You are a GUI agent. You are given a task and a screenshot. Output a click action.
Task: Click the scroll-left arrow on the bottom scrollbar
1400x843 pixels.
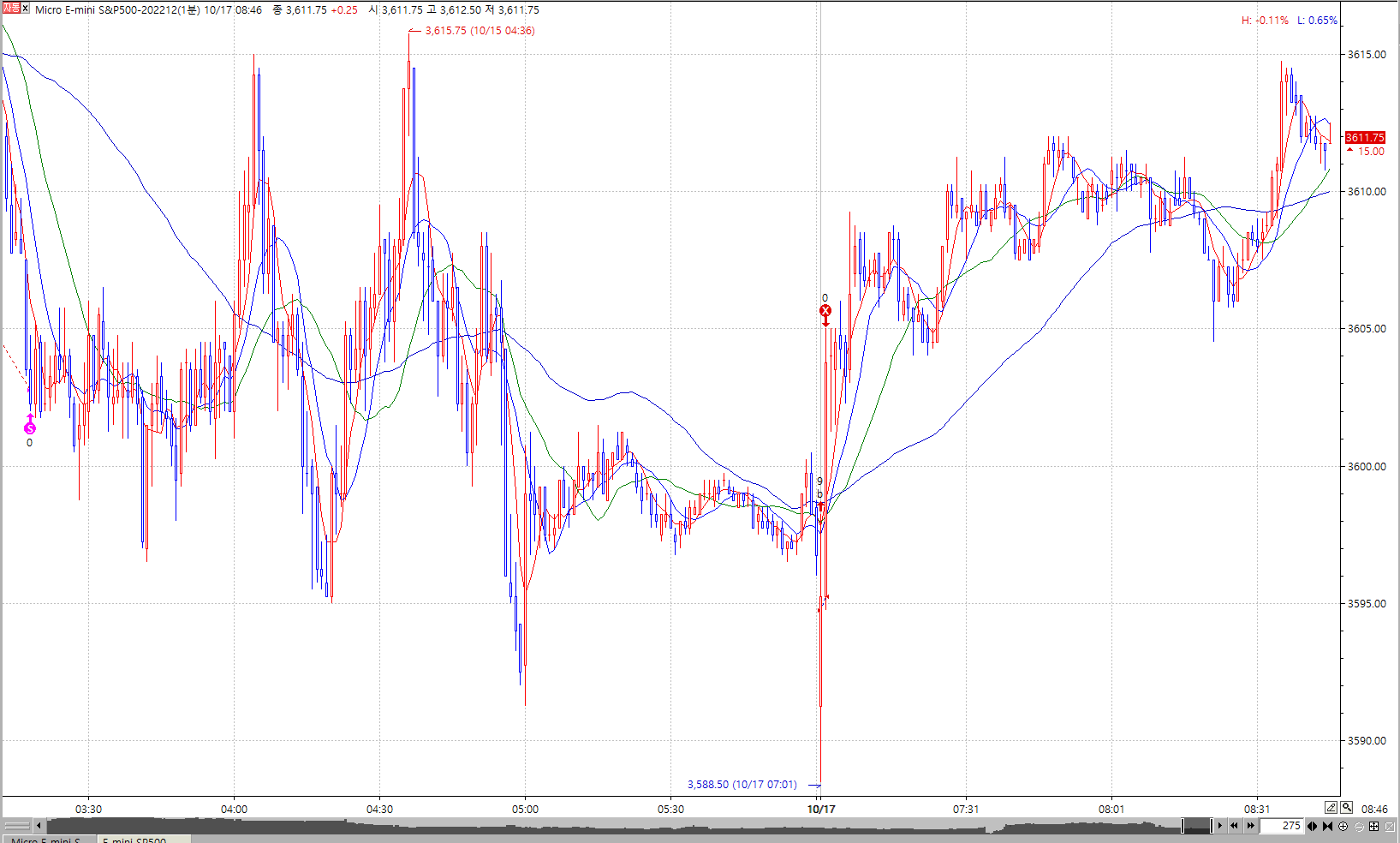39,826
